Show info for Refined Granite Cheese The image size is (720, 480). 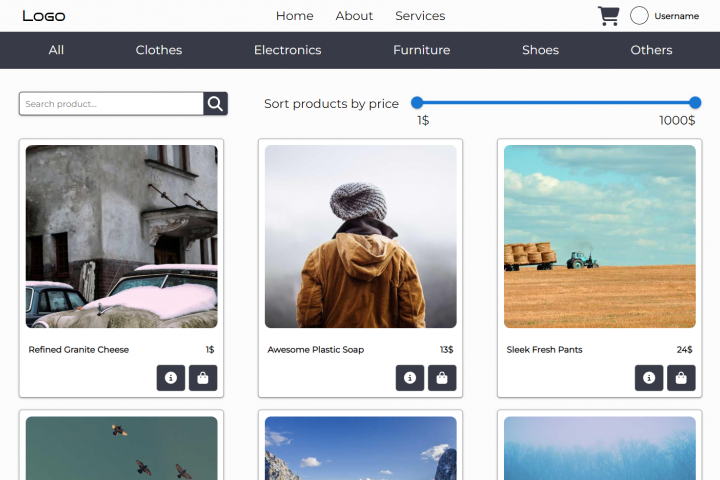[171, 378]
